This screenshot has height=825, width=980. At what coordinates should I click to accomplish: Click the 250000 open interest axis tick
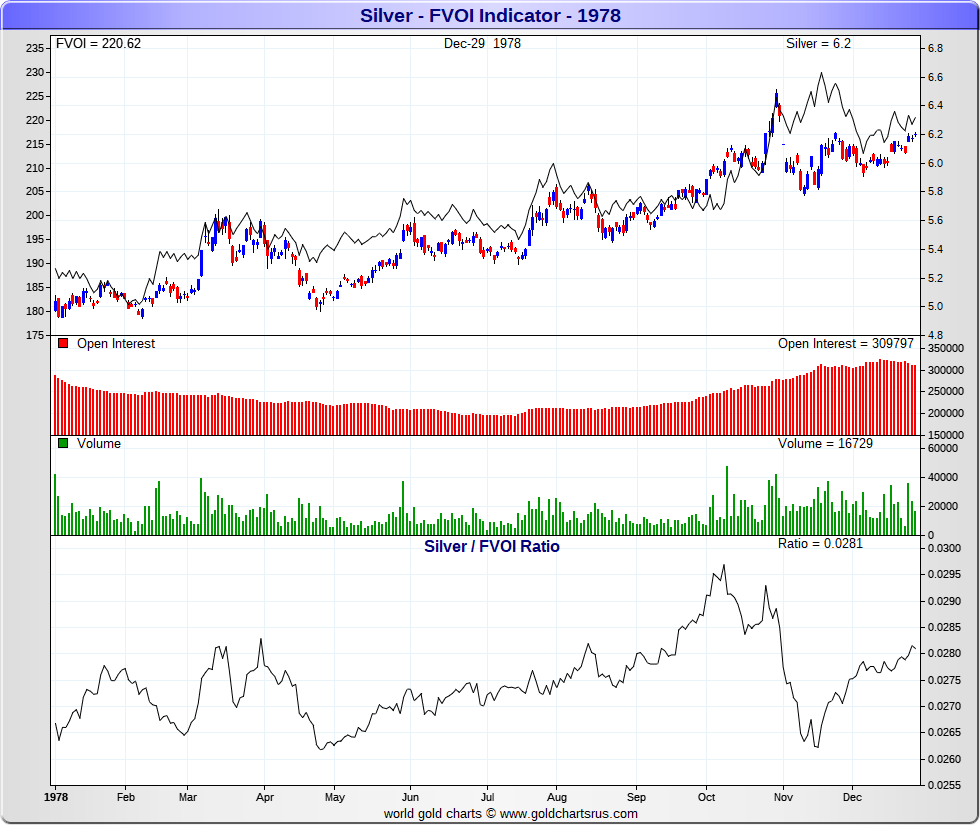point(946,391)
